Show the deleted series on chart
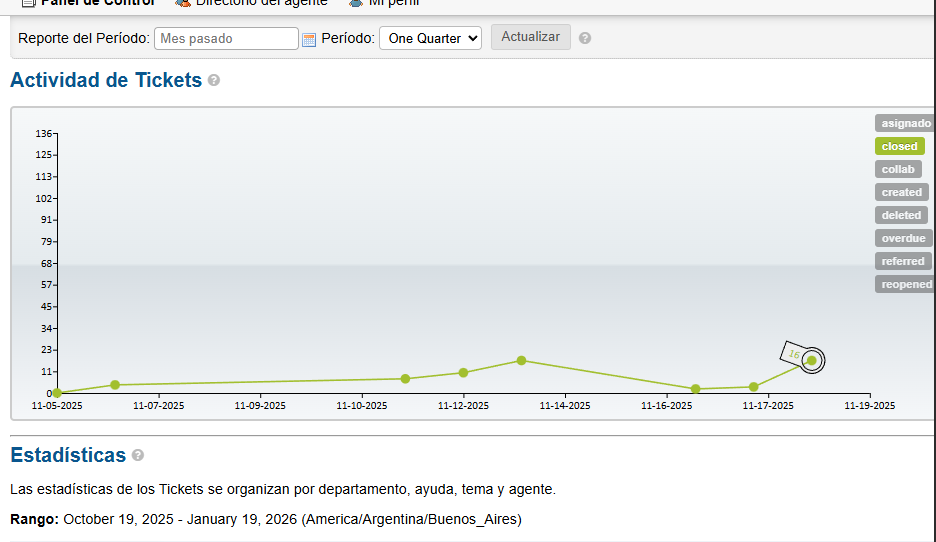 click(901, 215)
